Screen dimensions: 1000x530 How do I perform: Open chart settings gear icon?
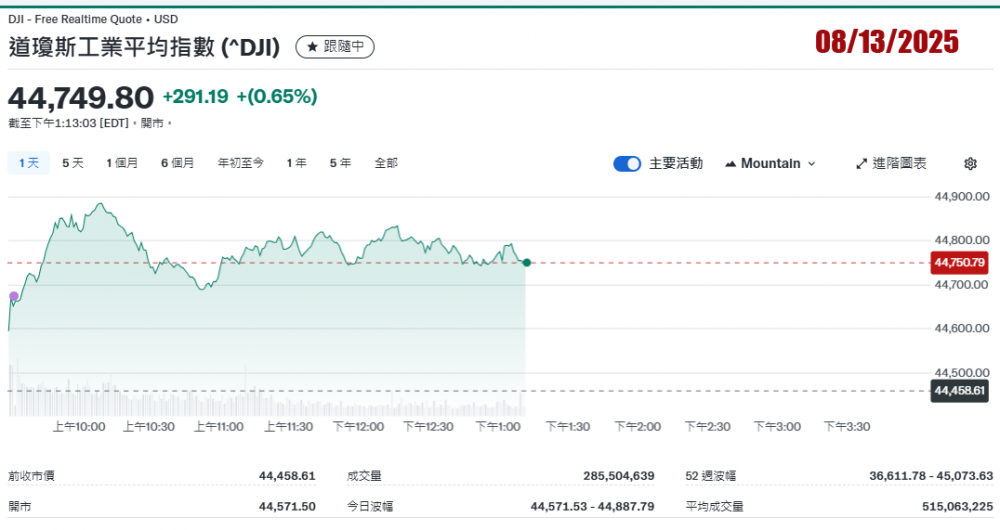(970, 164)
